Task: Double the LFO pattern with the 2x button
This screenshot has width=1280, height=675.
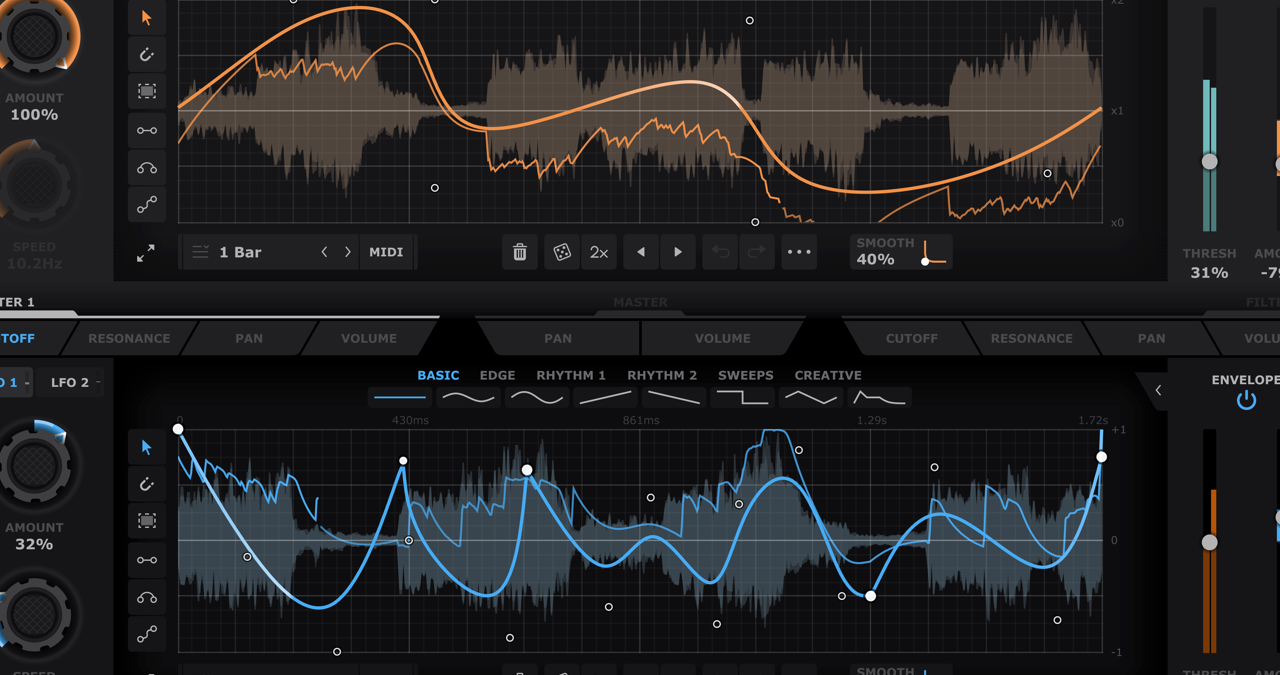Action: 599,252
